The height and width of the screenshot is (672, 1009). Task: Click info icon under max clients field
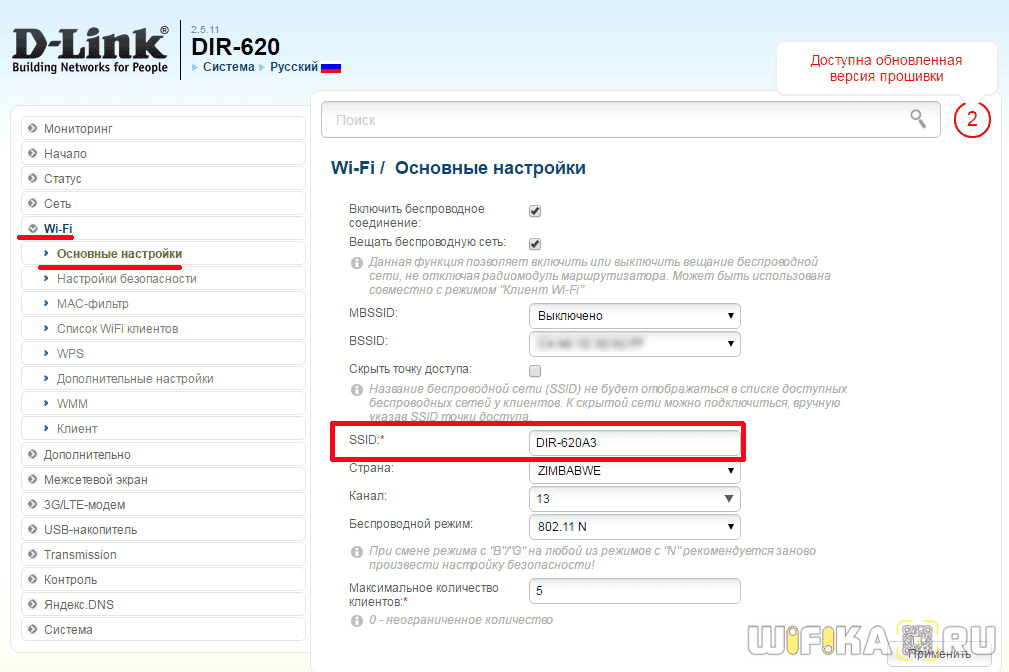[x=356, y=620]
